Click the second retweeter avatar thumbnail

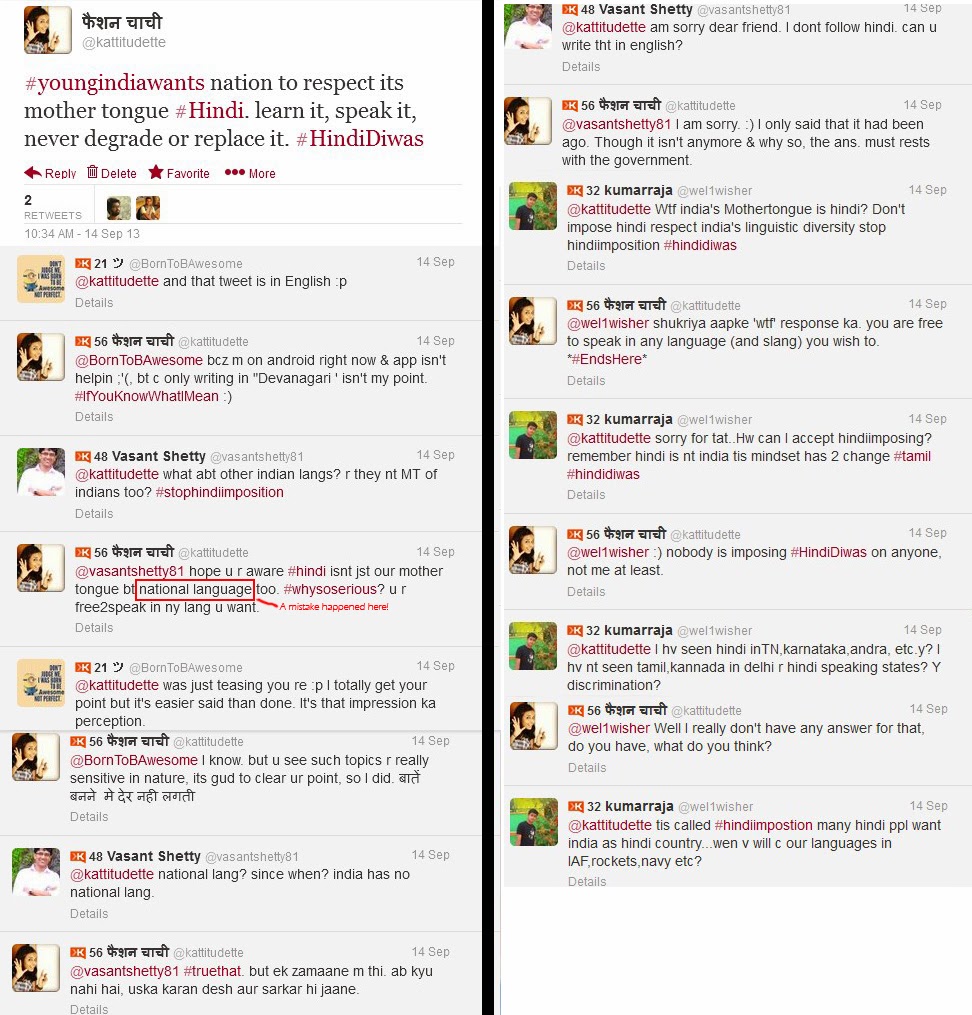tap(148, 208)
